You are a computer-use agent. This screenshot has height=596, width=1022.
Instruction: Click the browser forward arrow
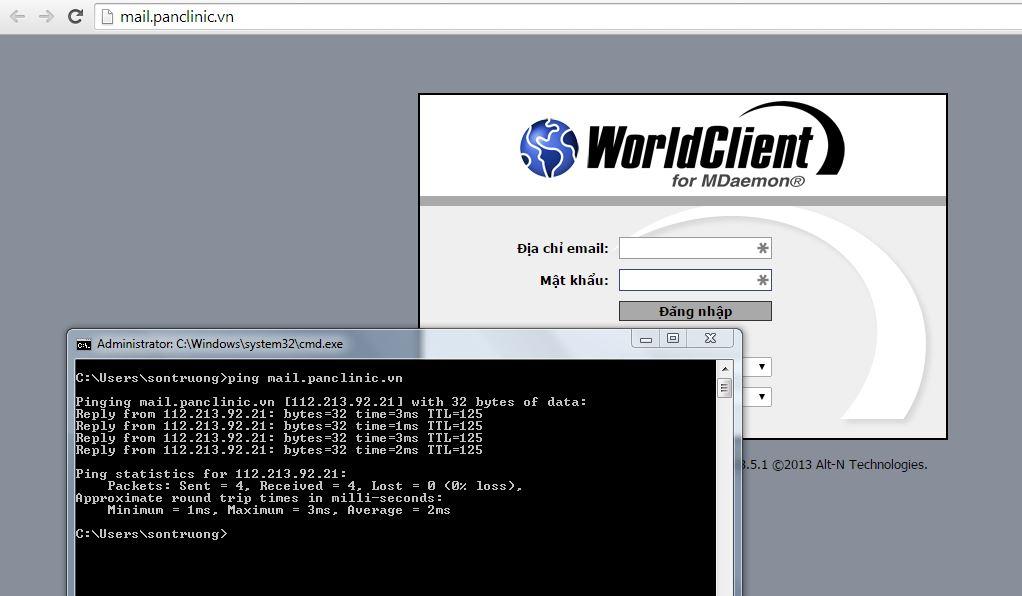coord(46,16)
